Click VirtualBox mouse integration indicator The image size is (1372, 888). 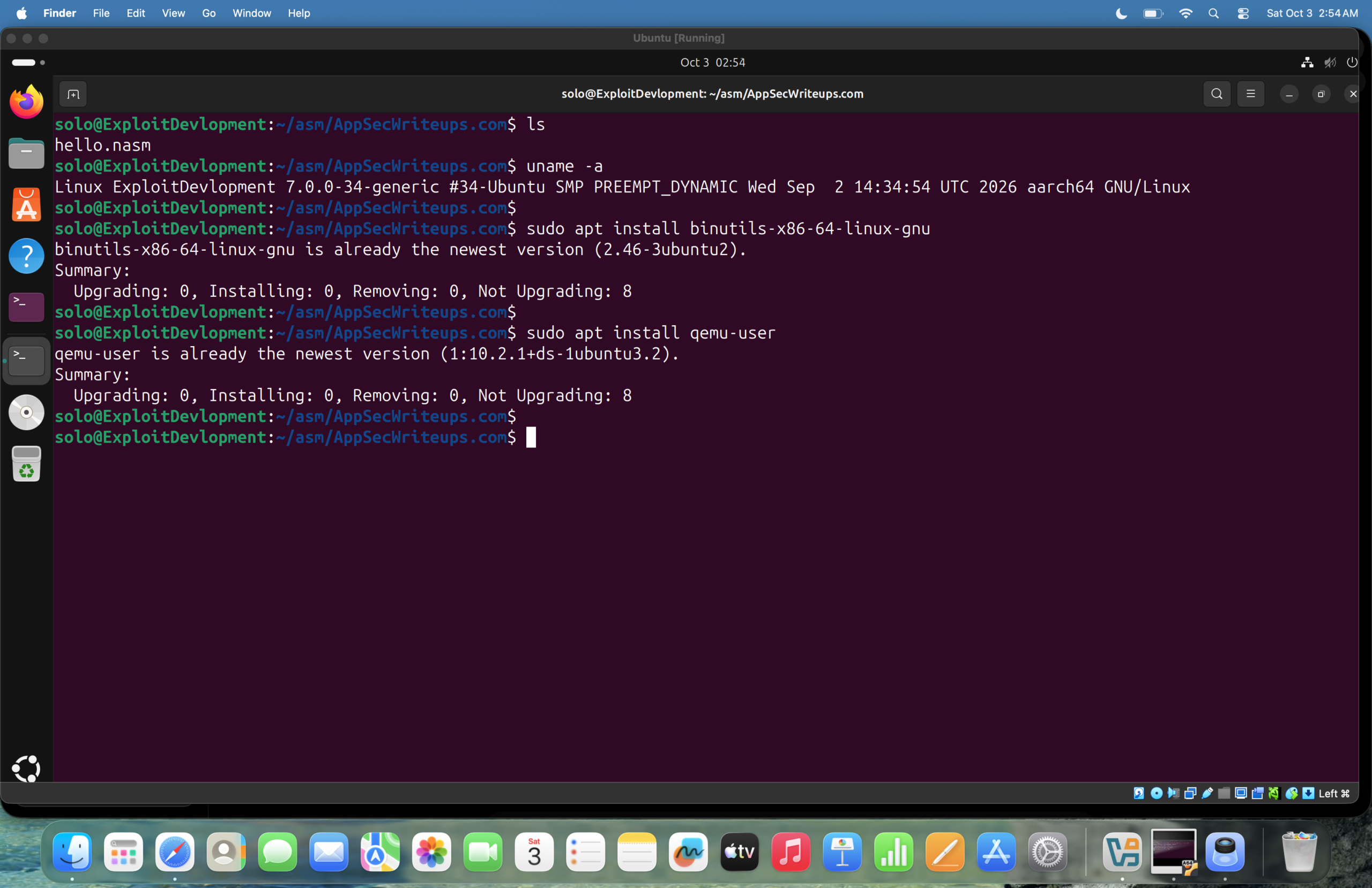(x=1291, y=794)
